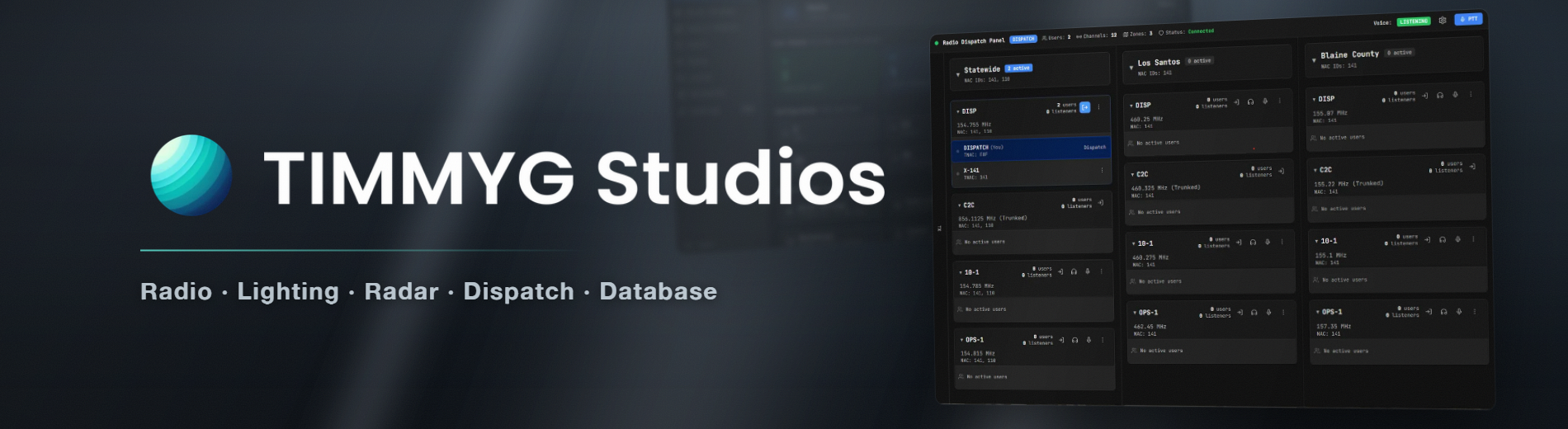
Task: Open options menu for user X-141
Action: (x=1102, y=171)
